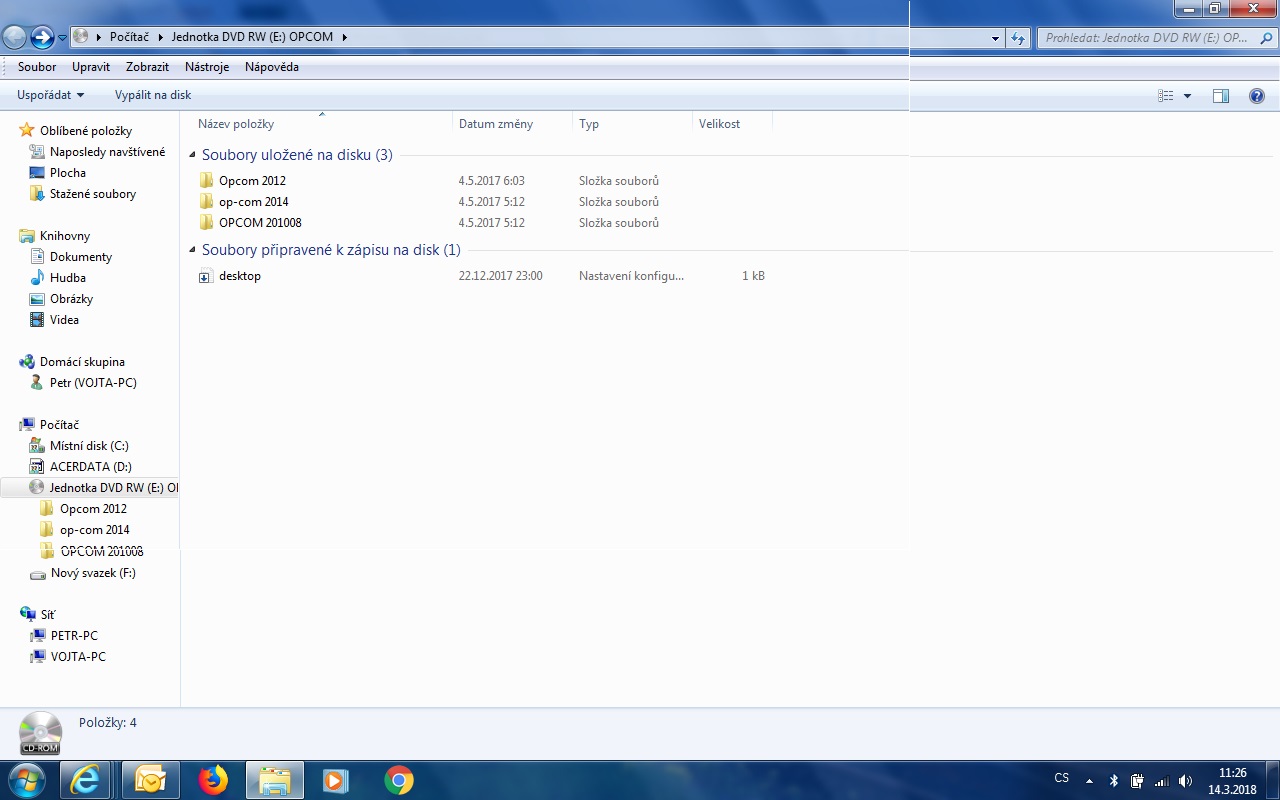
Task: Collapse the 'Soubory uložené na disku' group
Action: click(x=192, y=155)
